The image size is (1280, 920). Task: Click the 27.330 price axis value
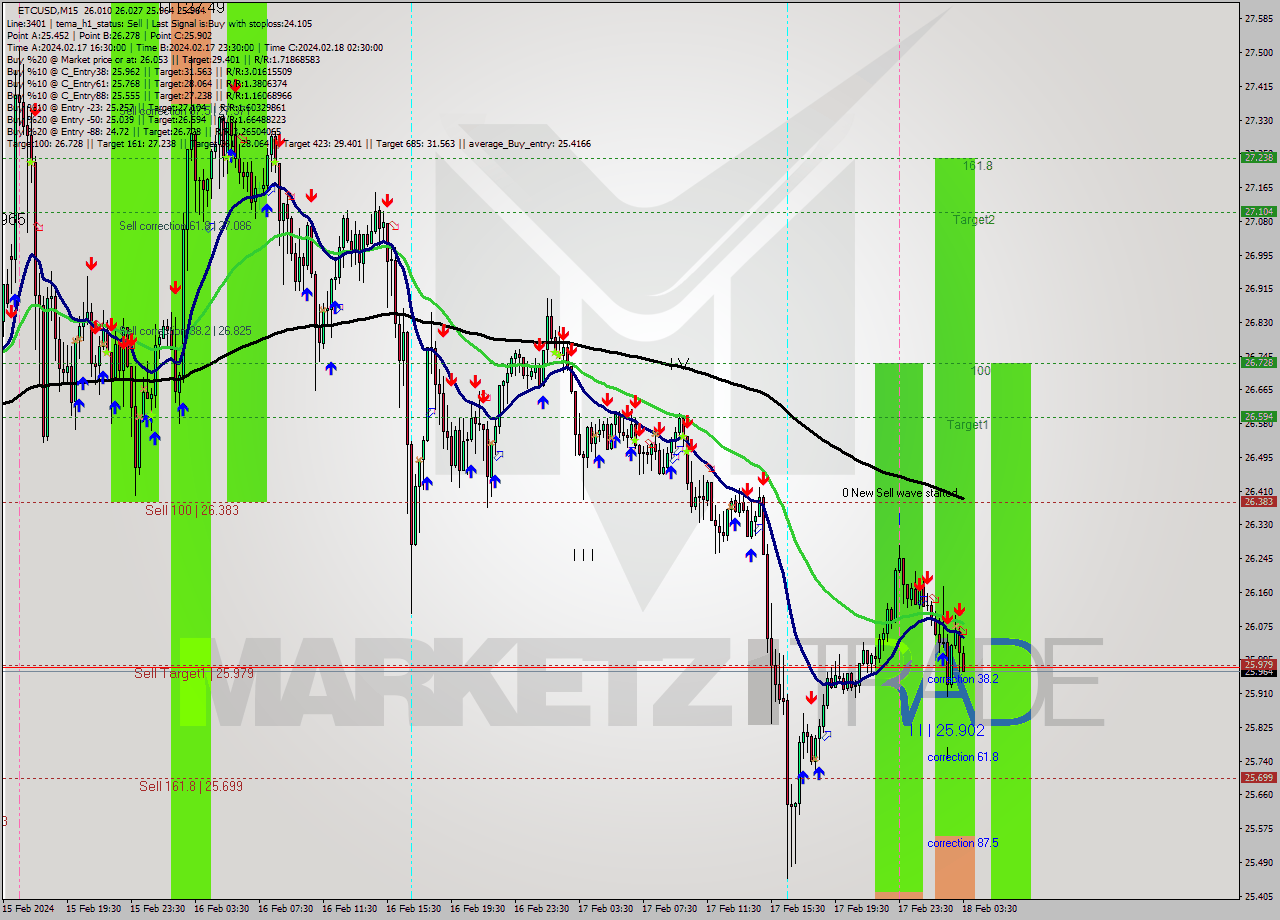(x=1258, y=120)
